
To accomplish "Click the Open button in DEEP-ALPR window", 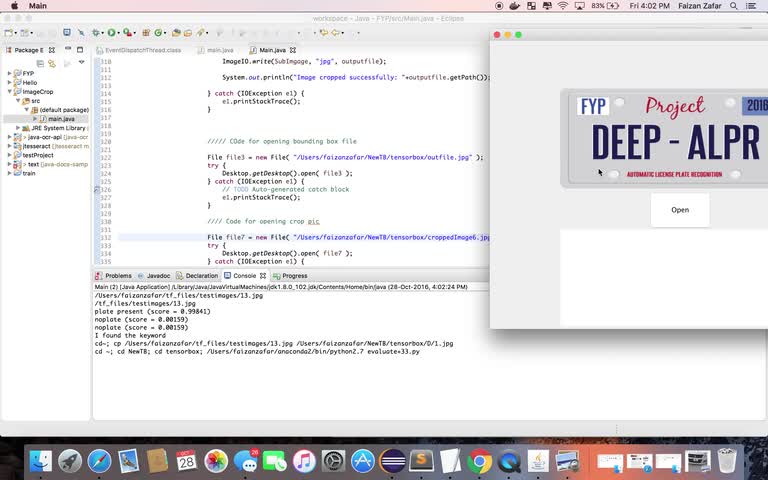I will click(x=680, y=210).
